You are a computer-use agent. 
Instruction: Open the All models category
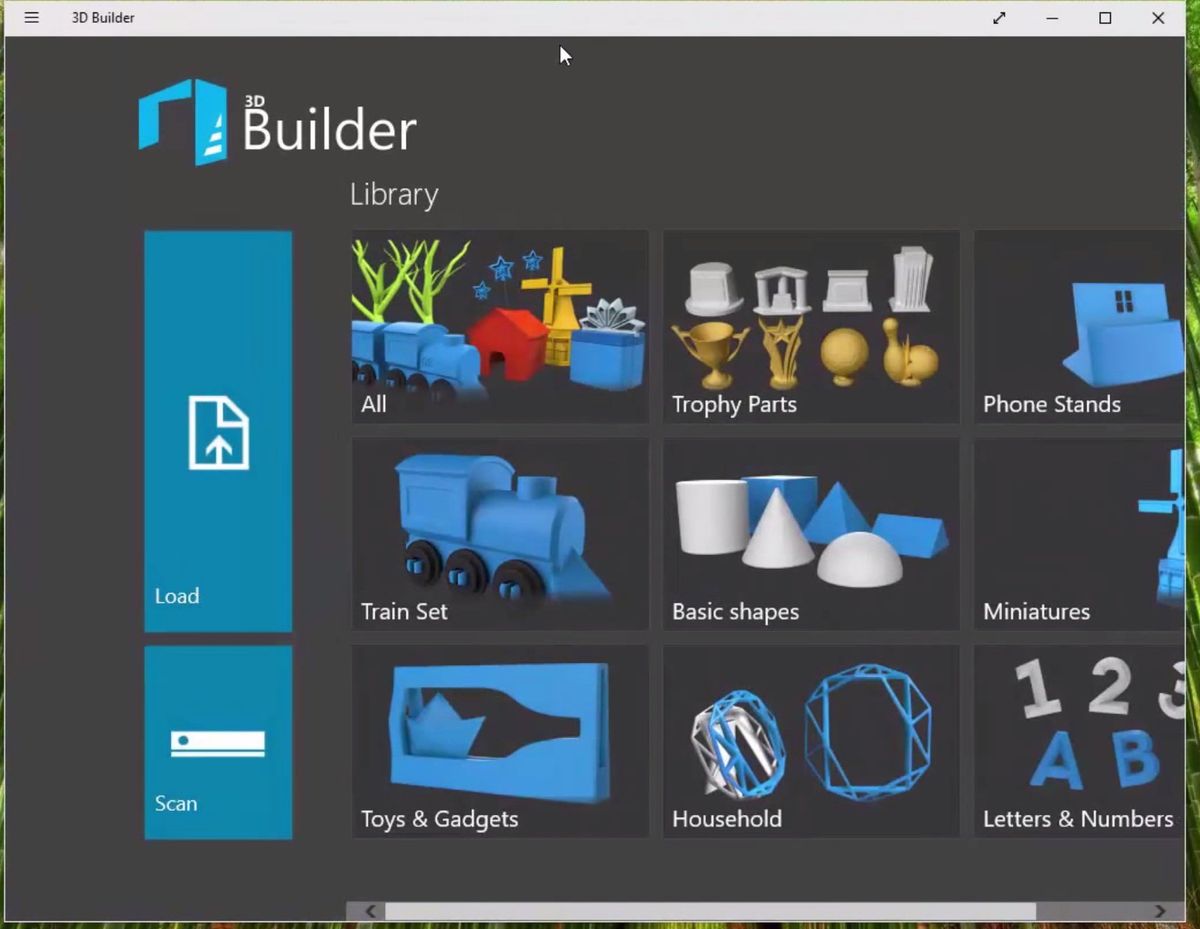click(x=500, y=327)
